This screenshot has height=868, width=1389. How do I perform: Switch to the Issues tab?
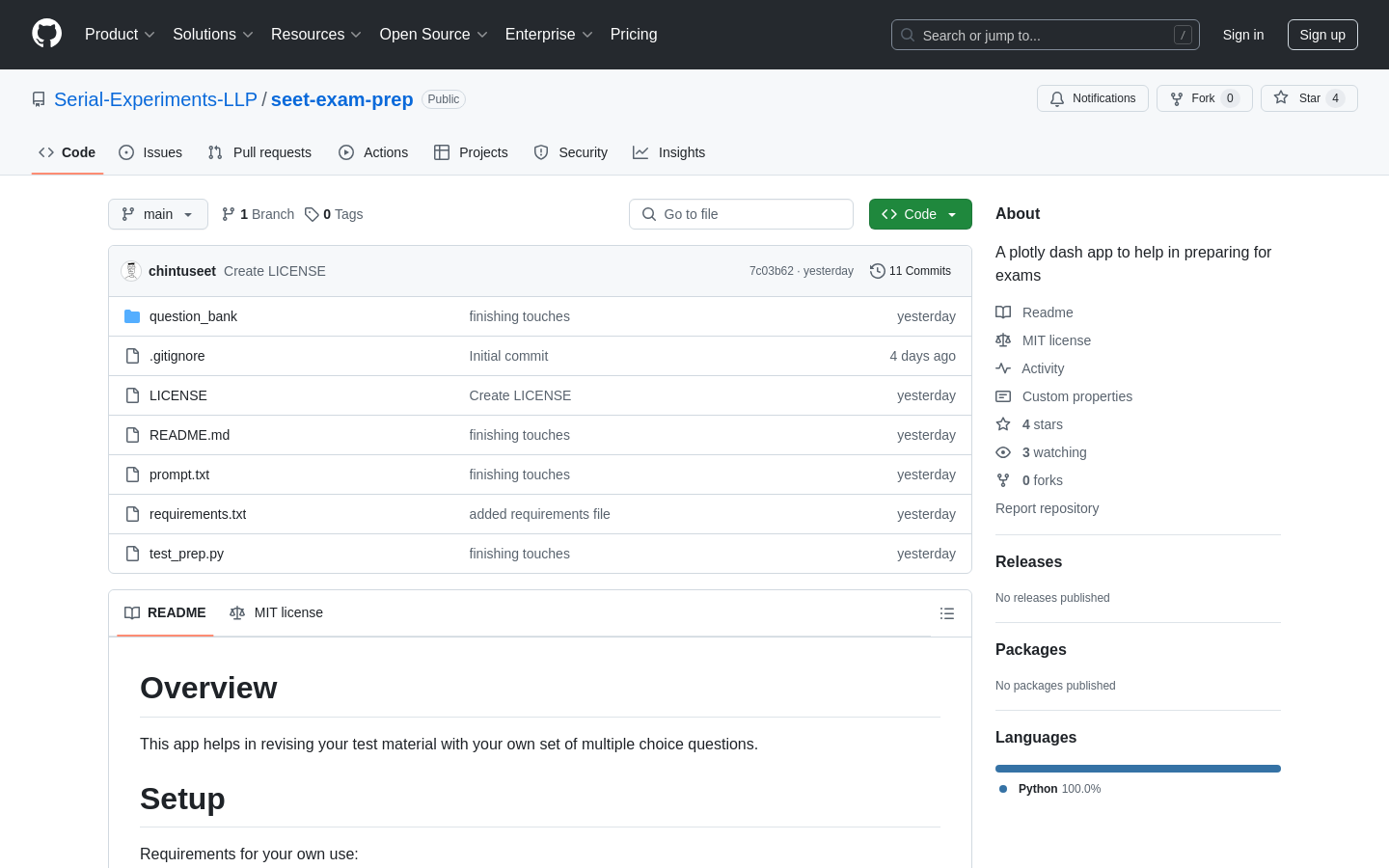click(x=150, y=152)
